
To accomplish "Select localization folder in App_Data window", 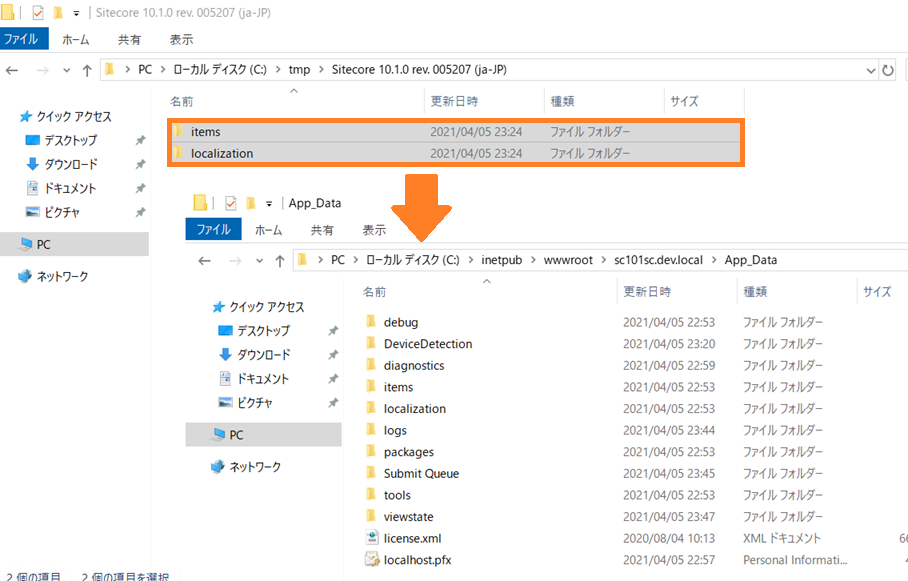I will tap(415, 408).
